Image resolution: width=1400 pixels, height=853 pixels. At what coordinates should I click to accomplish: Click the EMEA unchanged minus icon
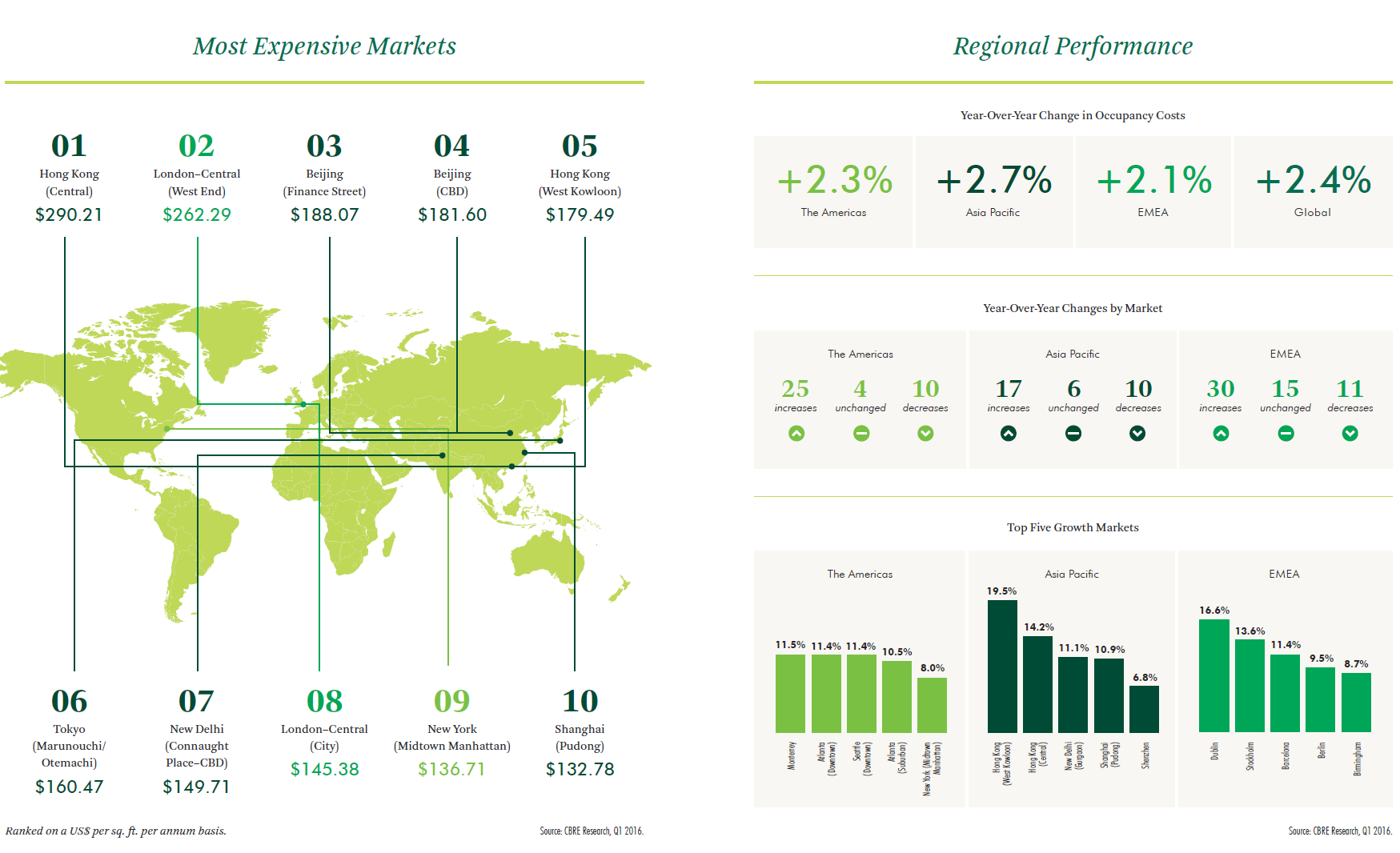tap(1286, 433)
